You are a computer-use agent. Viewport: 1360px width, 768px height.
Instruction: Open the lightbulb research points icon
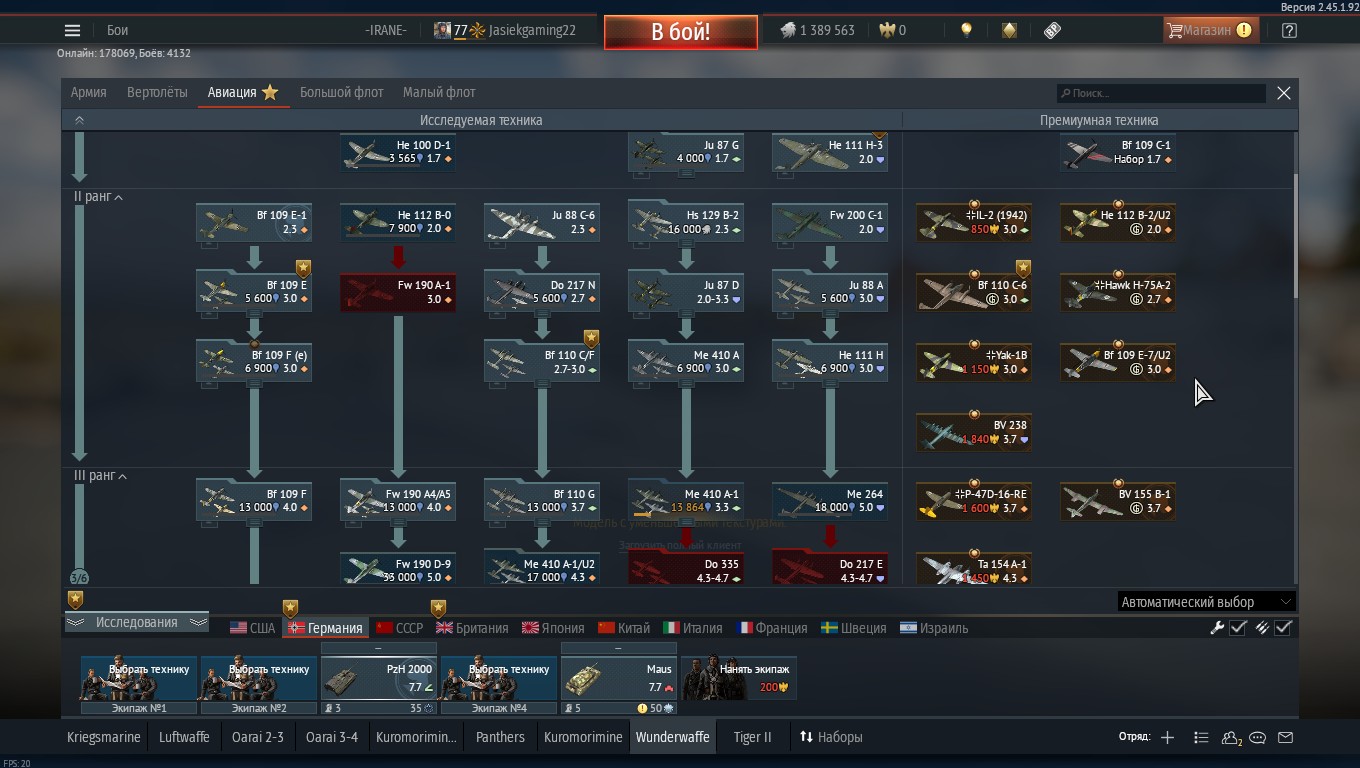(966, 30)
